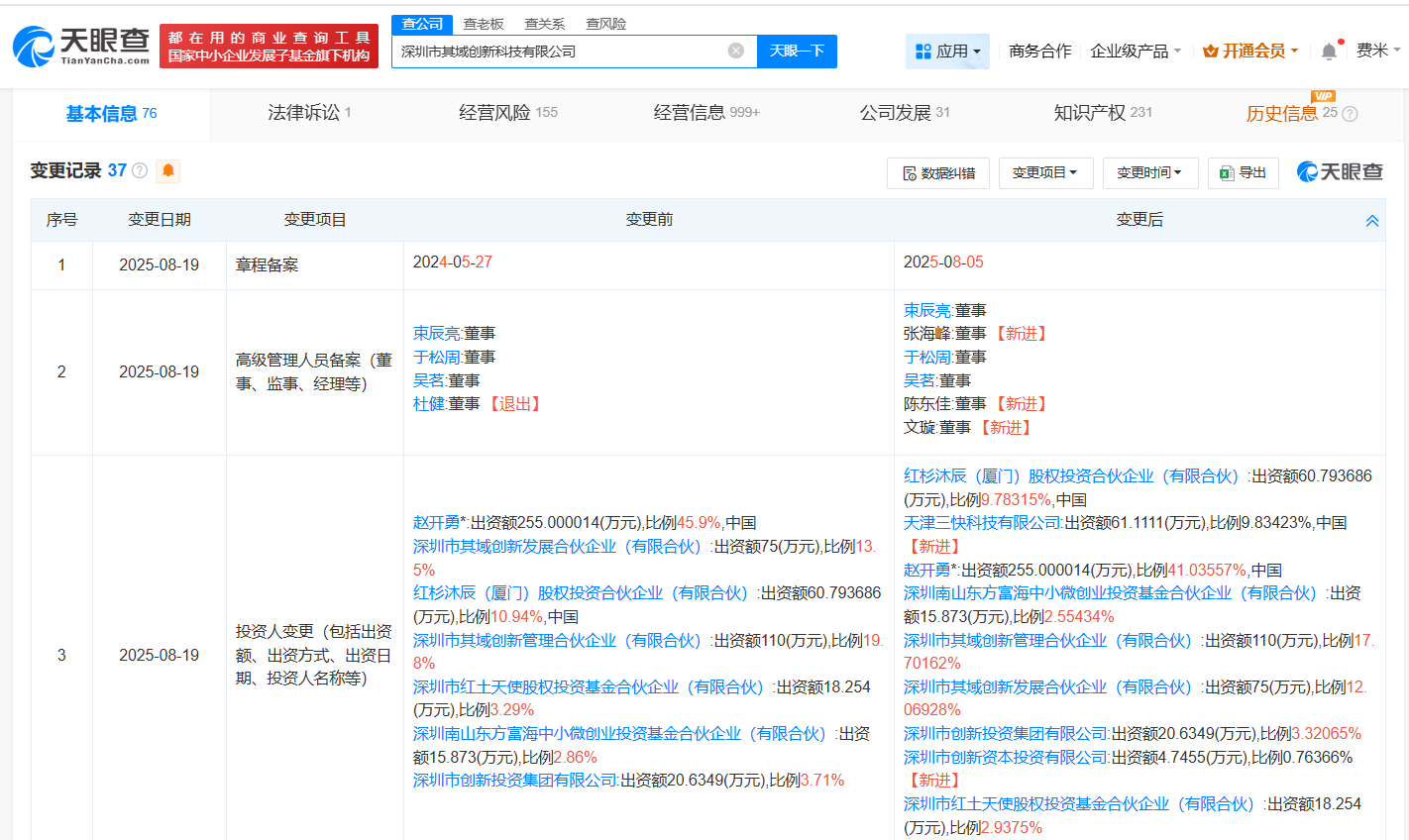Click the company name search field

pos(560,52)
